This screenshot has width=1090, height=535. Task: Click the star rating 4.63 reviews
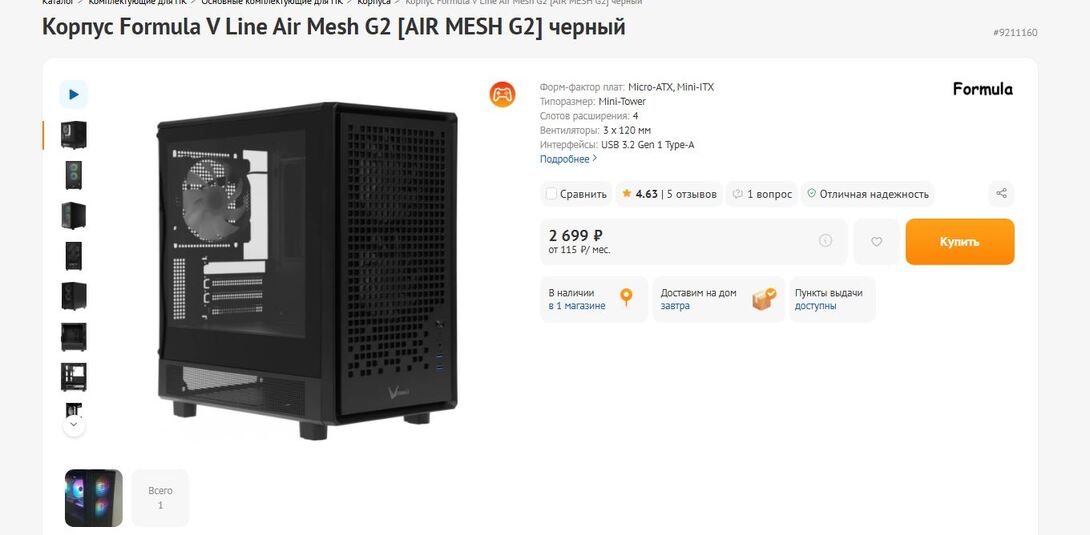pos(668,194)
